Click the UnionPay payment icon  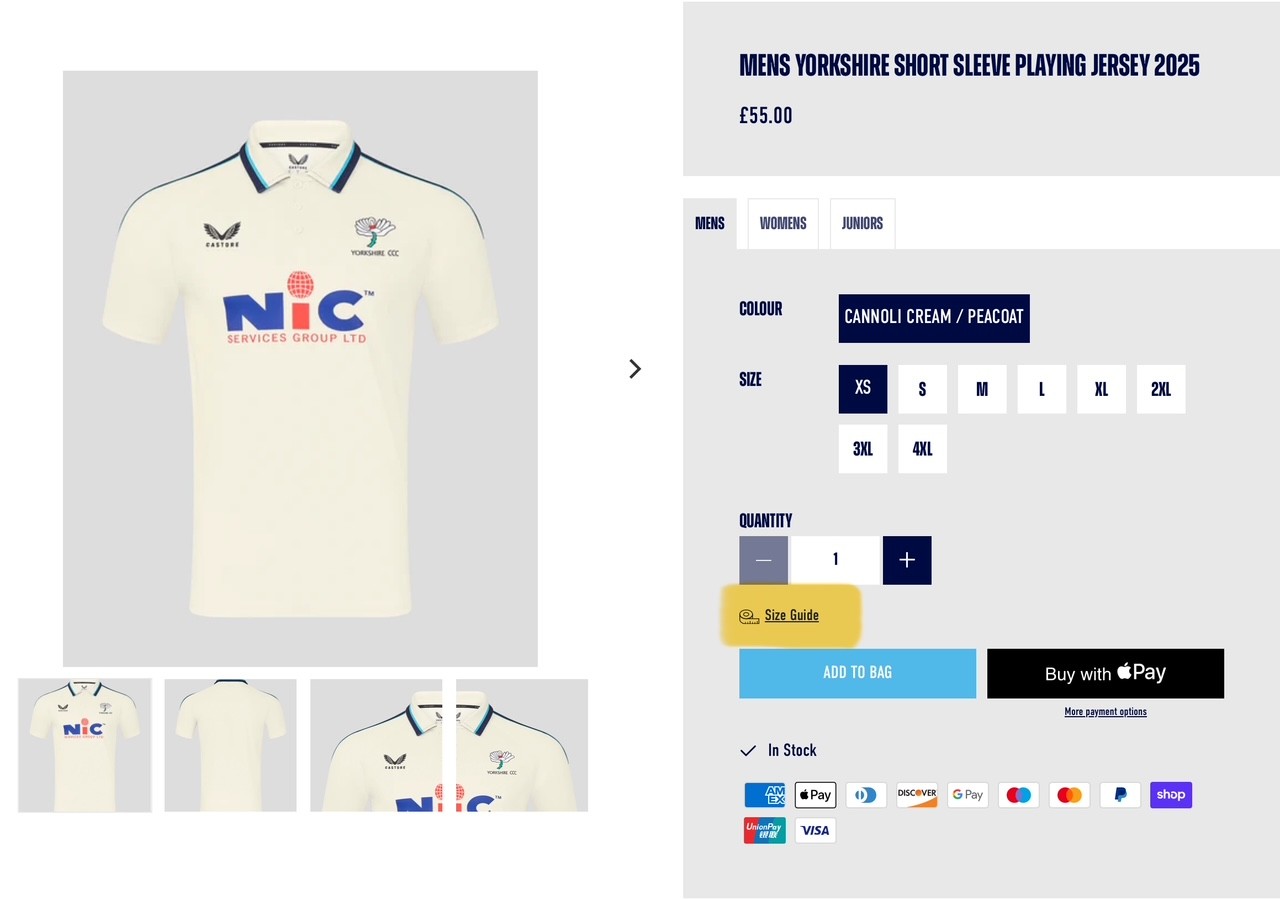pos(765,830)
